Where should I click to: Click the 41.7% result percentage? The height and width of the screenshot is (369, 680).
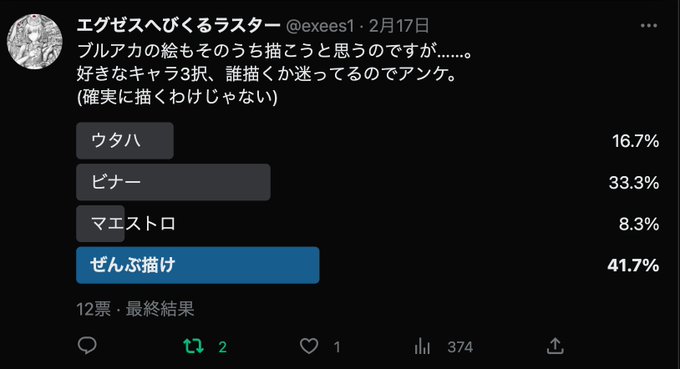point(633,265)
